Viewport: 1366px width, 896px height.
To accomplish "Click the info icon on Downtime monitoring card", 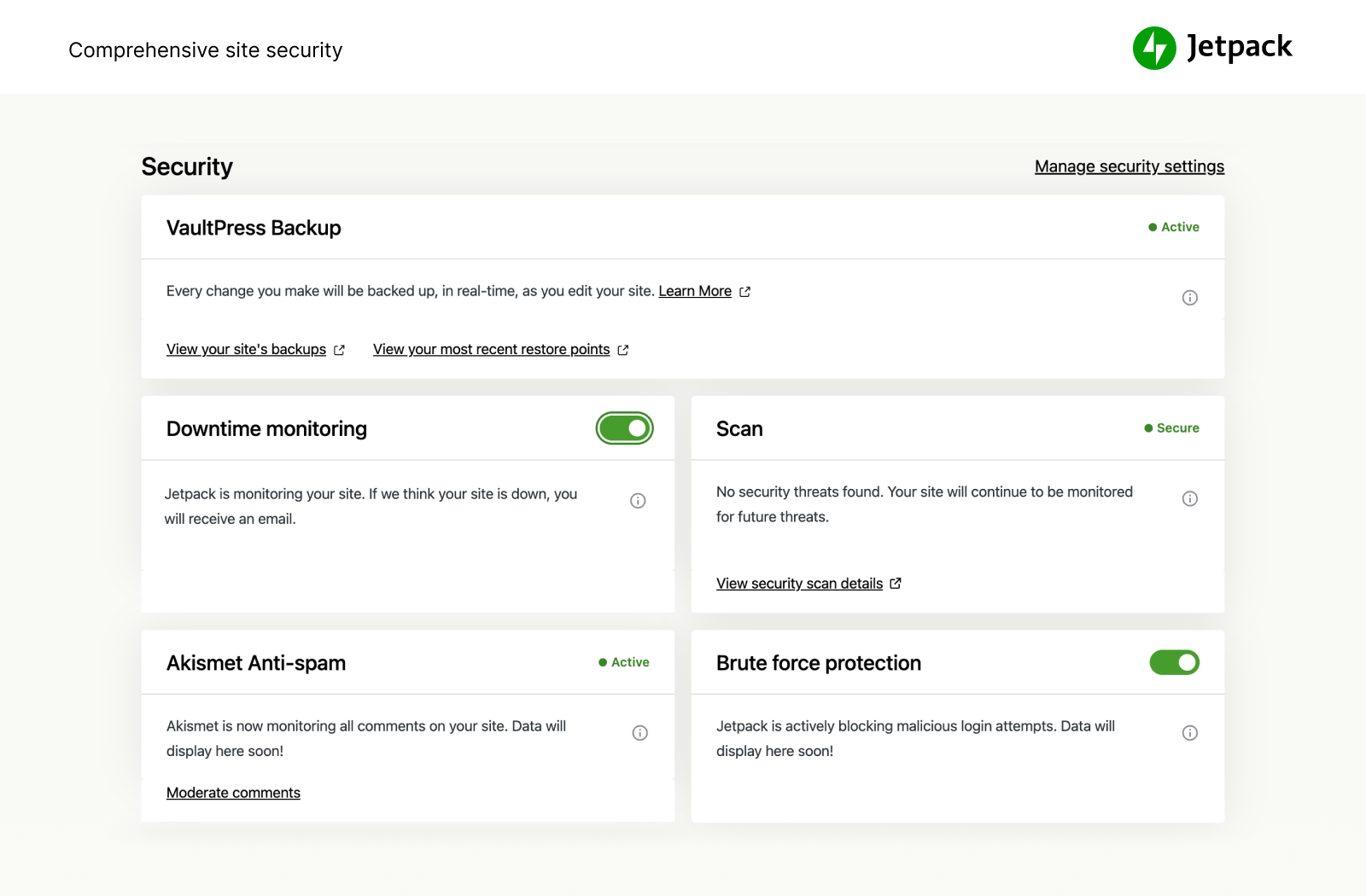I will tap(638, 500).
